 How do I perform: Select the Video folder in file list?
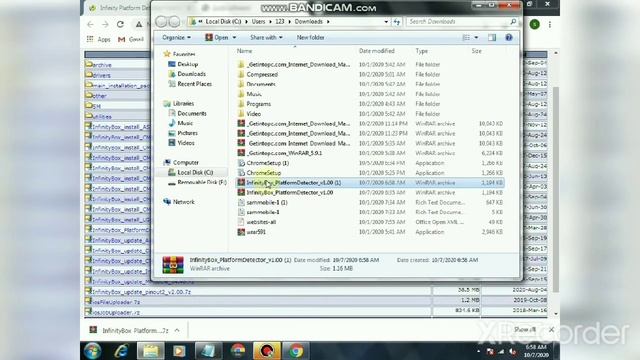tap(253, 114)
